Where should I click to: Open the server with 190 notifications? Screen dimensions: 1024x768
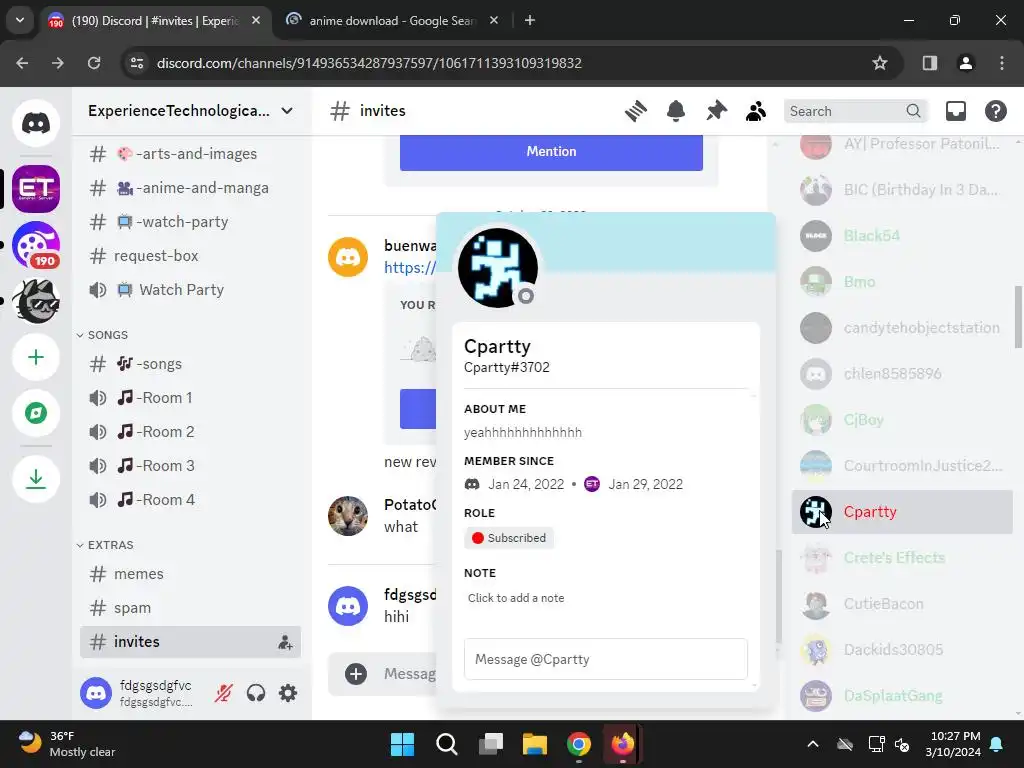pyautogui.click(x=36, y=246)
